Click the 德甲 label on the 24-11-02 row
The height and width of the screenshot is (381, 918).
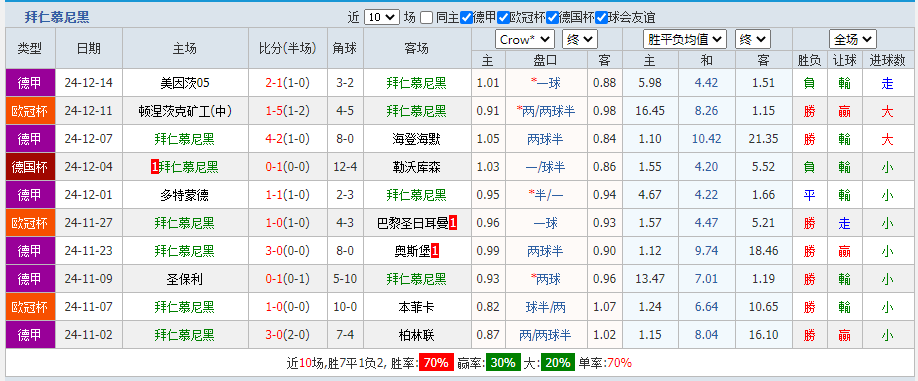[30, 335]
